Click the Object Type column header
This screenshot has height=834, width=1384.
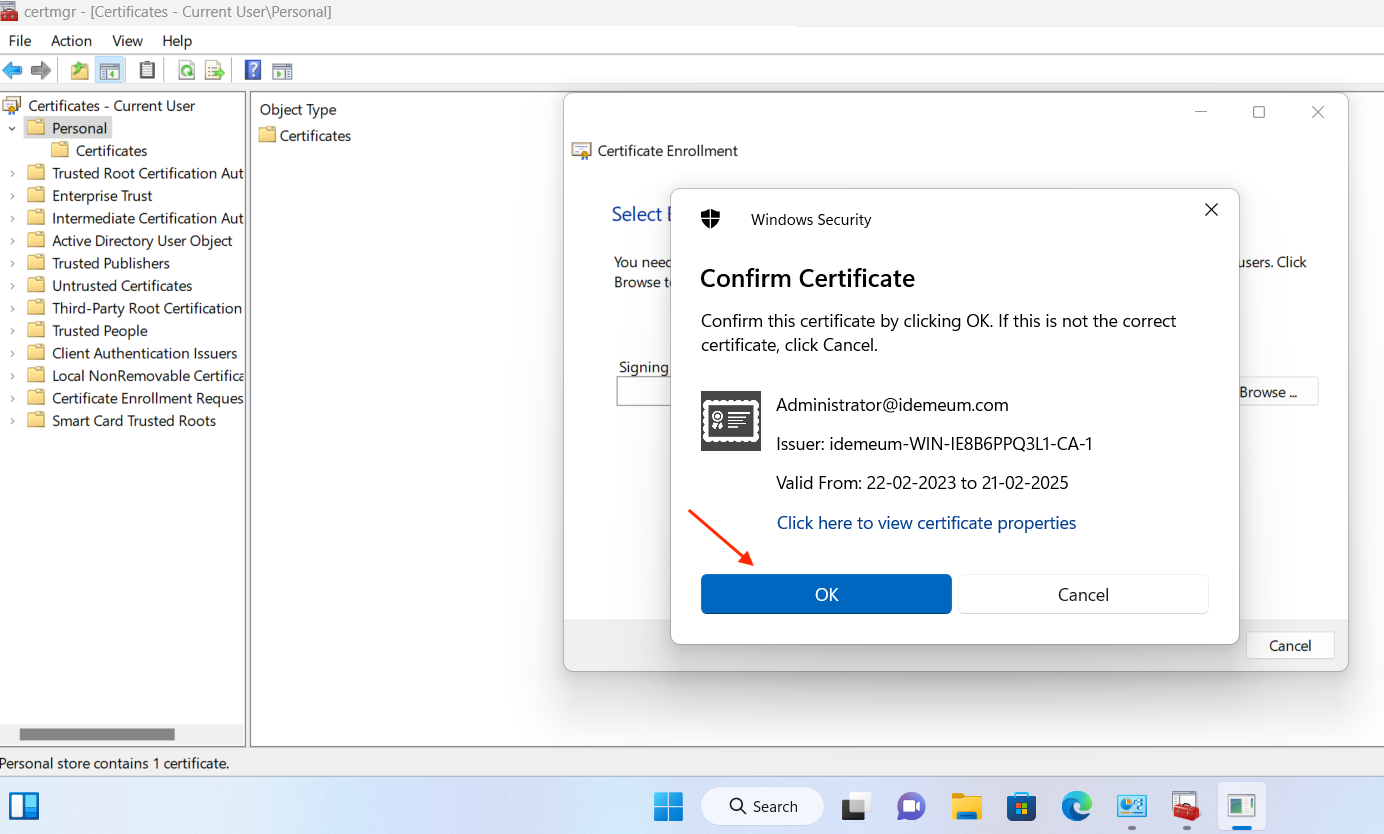pos(298,110)
